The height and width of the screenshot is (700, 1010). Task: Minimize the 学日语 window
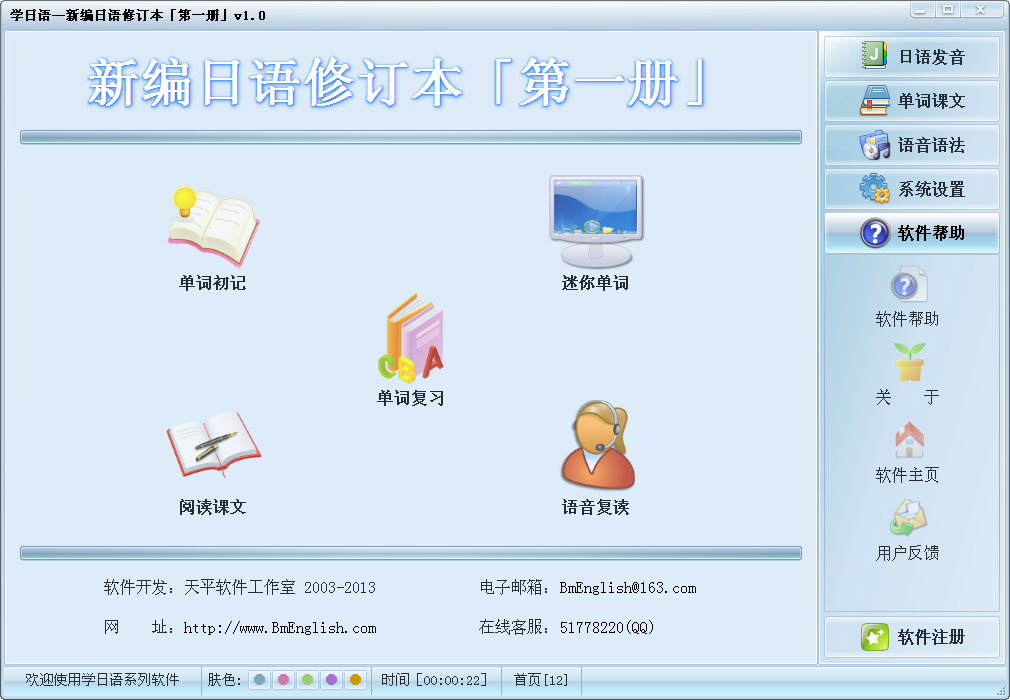click(x=922, y=10)
